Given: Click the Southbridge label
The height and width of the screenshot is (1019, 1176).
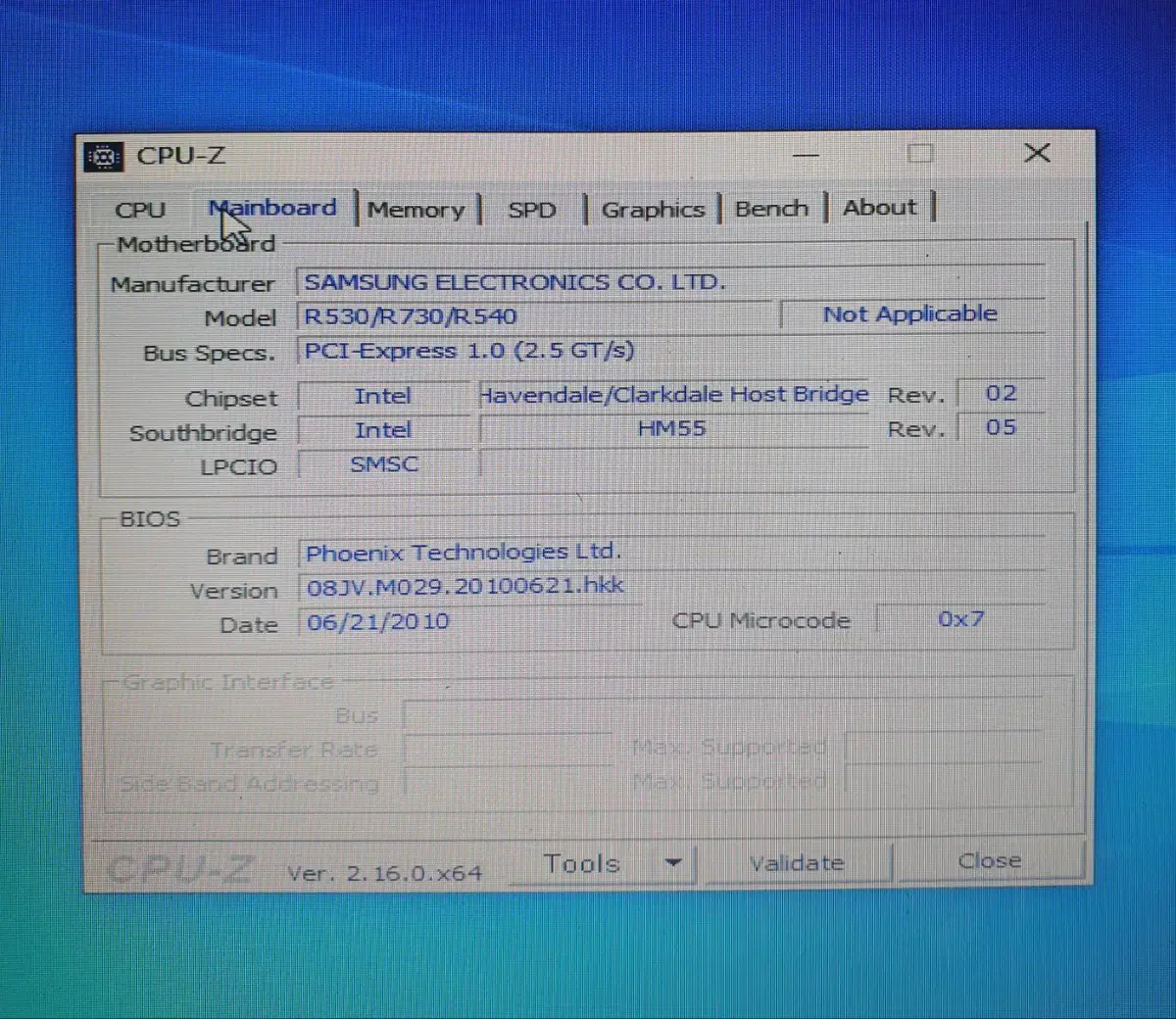Looking at the screenshot, I should pyautogui.click(x=203, y=433).
